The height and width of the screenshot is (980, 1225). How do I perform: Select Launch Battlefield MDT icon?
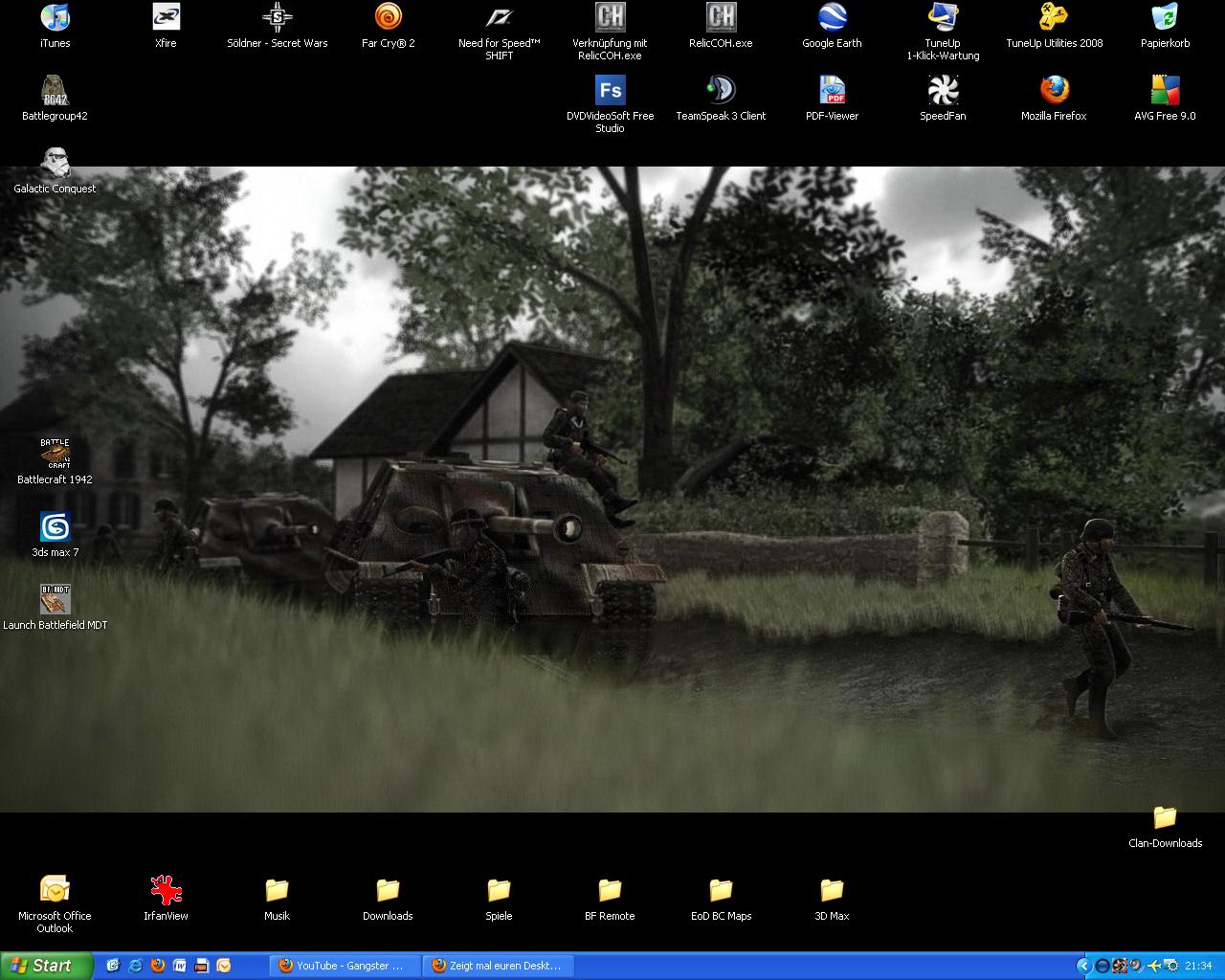tap(55, 608)
